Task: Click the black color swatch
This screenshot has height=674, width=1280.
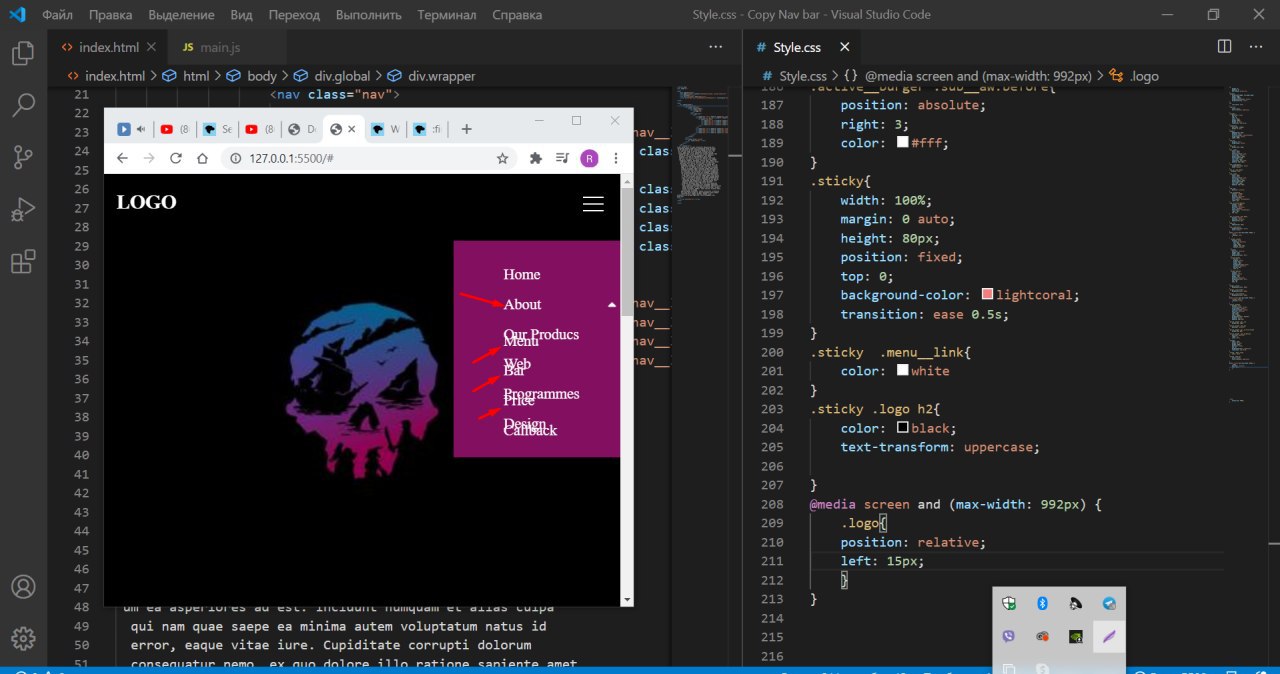Action: 903,428
